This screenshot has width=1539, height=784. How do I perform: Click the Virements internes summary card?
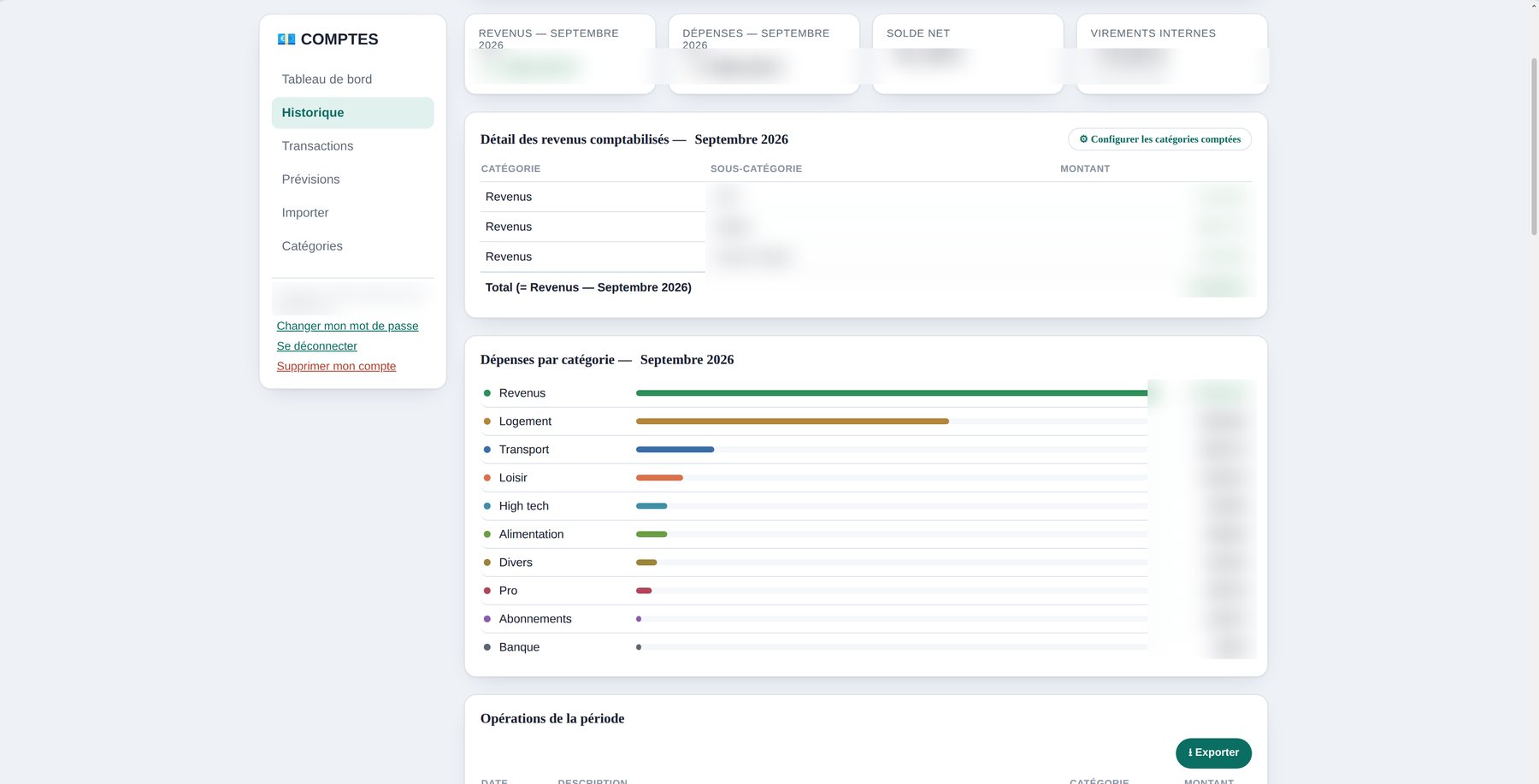tap(1172, 54)
